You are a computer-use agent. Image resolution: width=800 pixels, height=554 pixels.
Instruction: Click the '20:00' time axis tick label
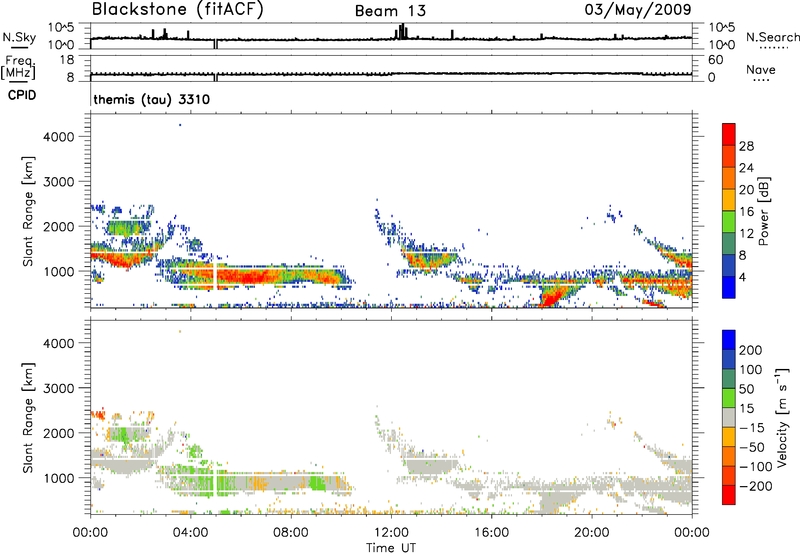point(591,533)
